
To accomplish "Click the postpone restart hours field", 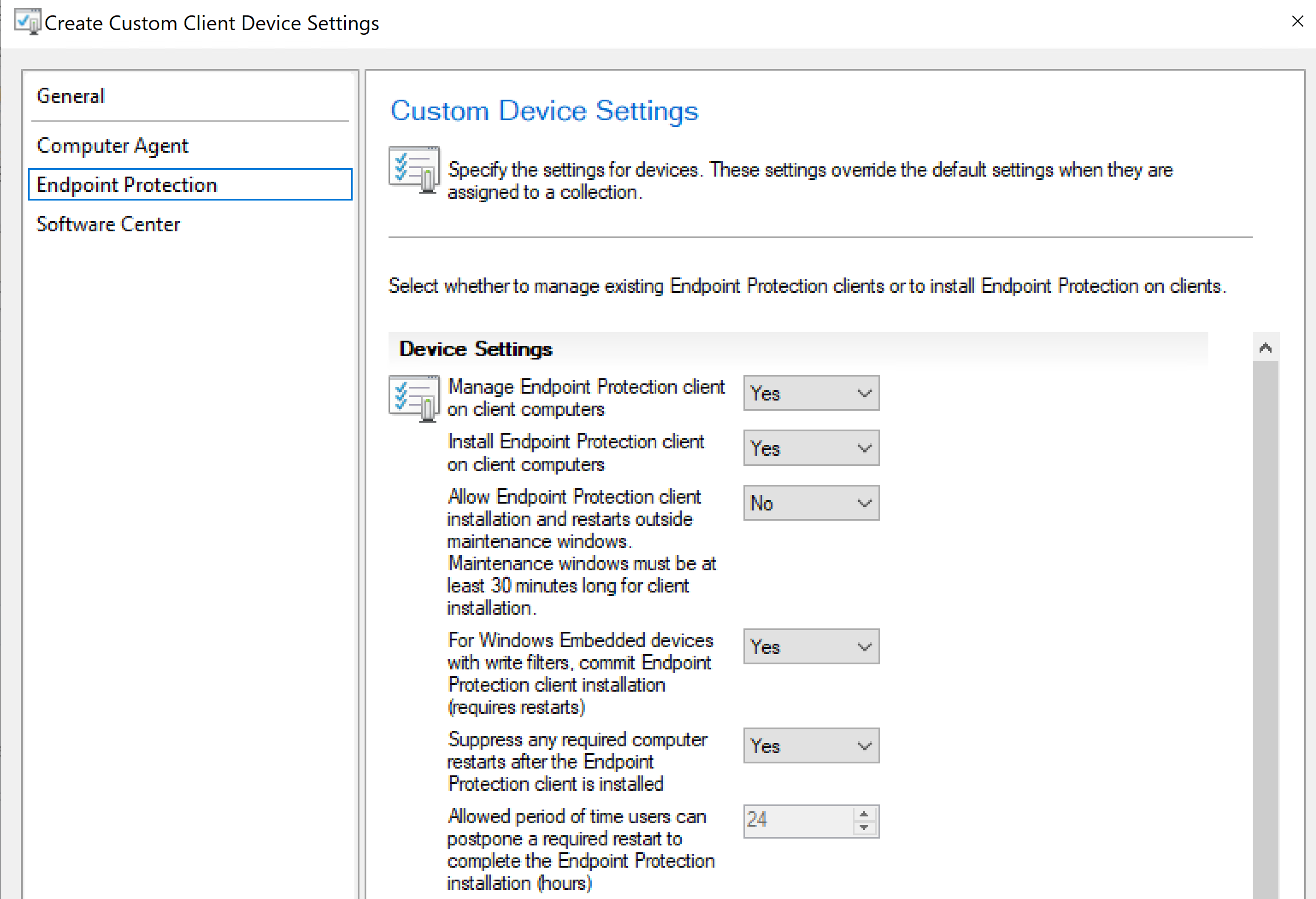I will click(798, 820).
